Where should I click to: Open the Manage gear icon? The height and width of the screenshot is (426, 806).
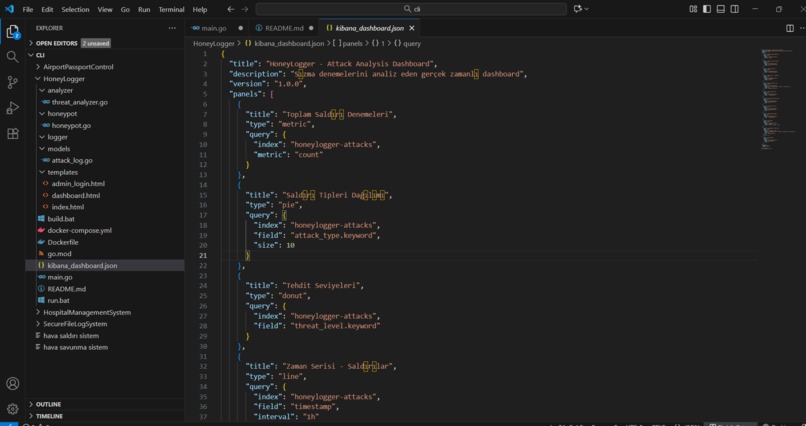coord(12,409)
